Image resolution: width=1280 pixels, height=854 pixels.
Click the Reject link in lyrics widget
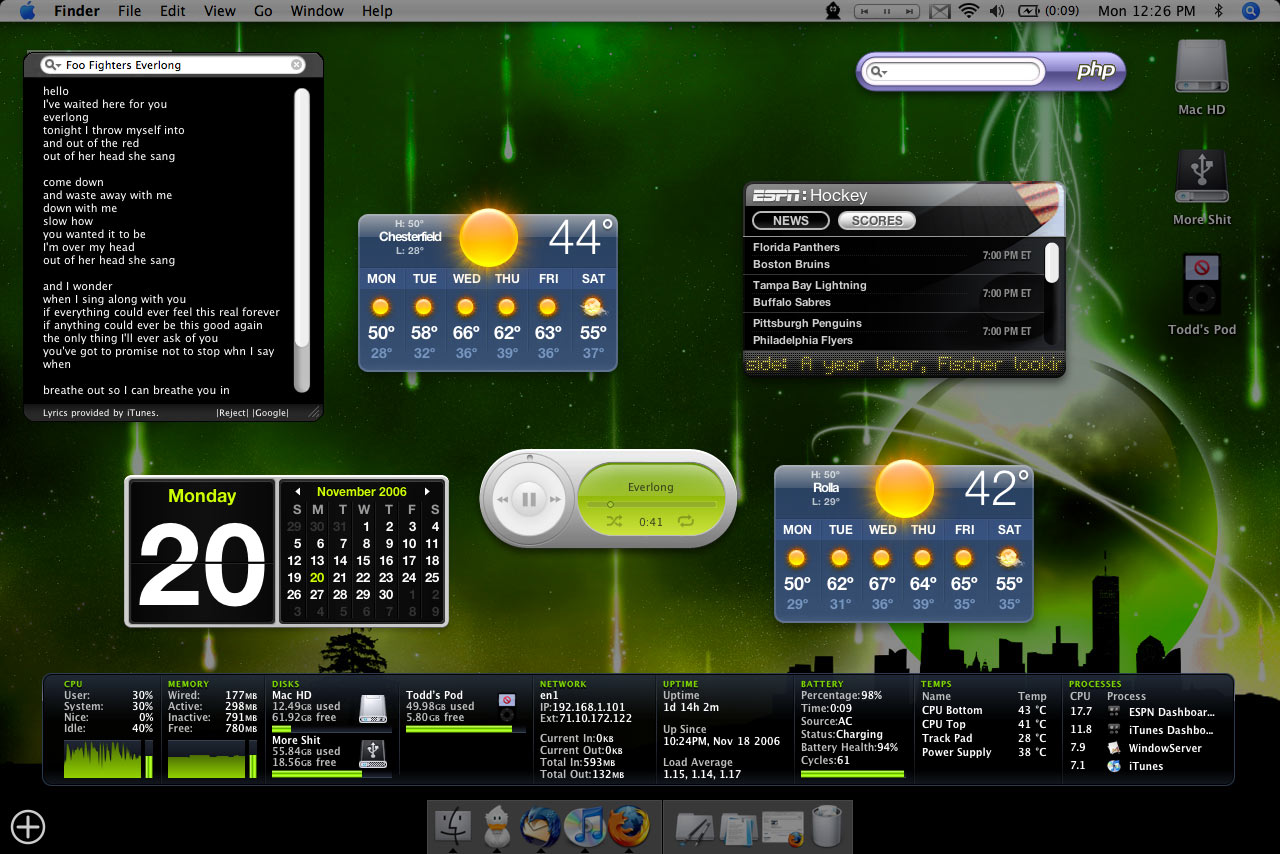232,413
